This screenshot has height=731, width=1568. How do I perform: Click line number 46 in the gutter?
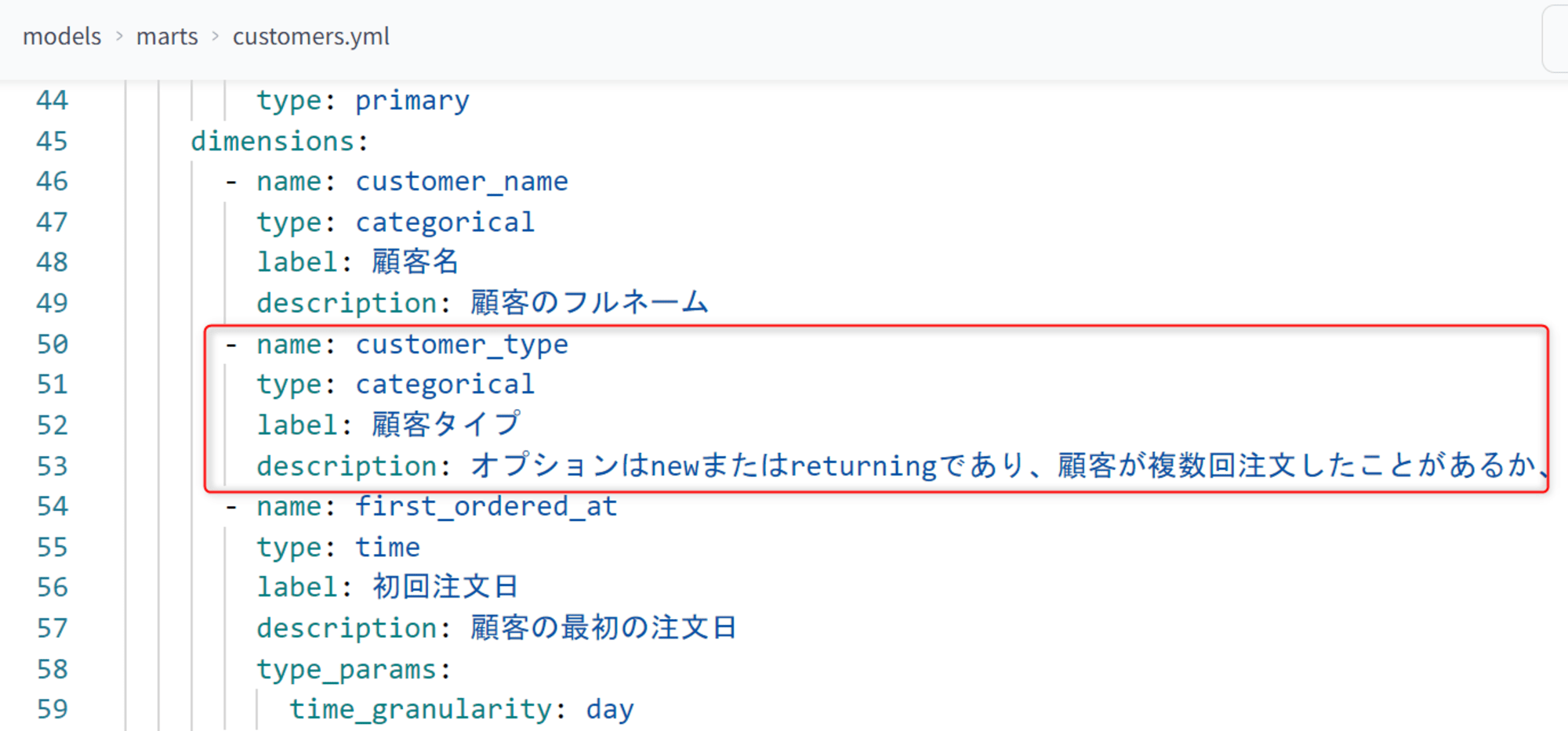pyautogui.click(x=53, y=182)
